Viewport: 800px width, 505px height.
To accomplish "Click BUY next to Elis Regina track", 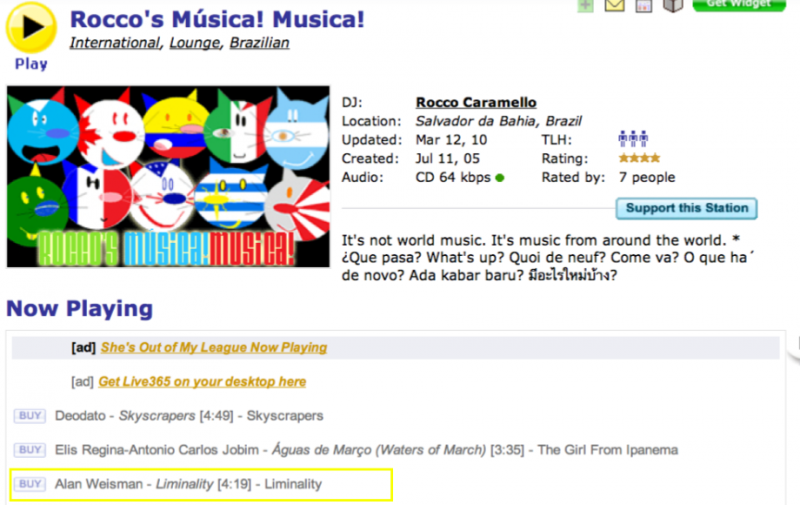I will [x=30, y=449].
